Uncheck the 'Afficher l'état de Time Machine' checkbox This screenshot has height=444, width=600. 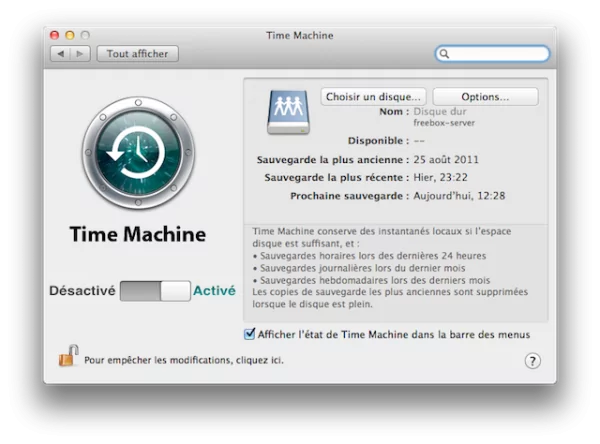250,334
